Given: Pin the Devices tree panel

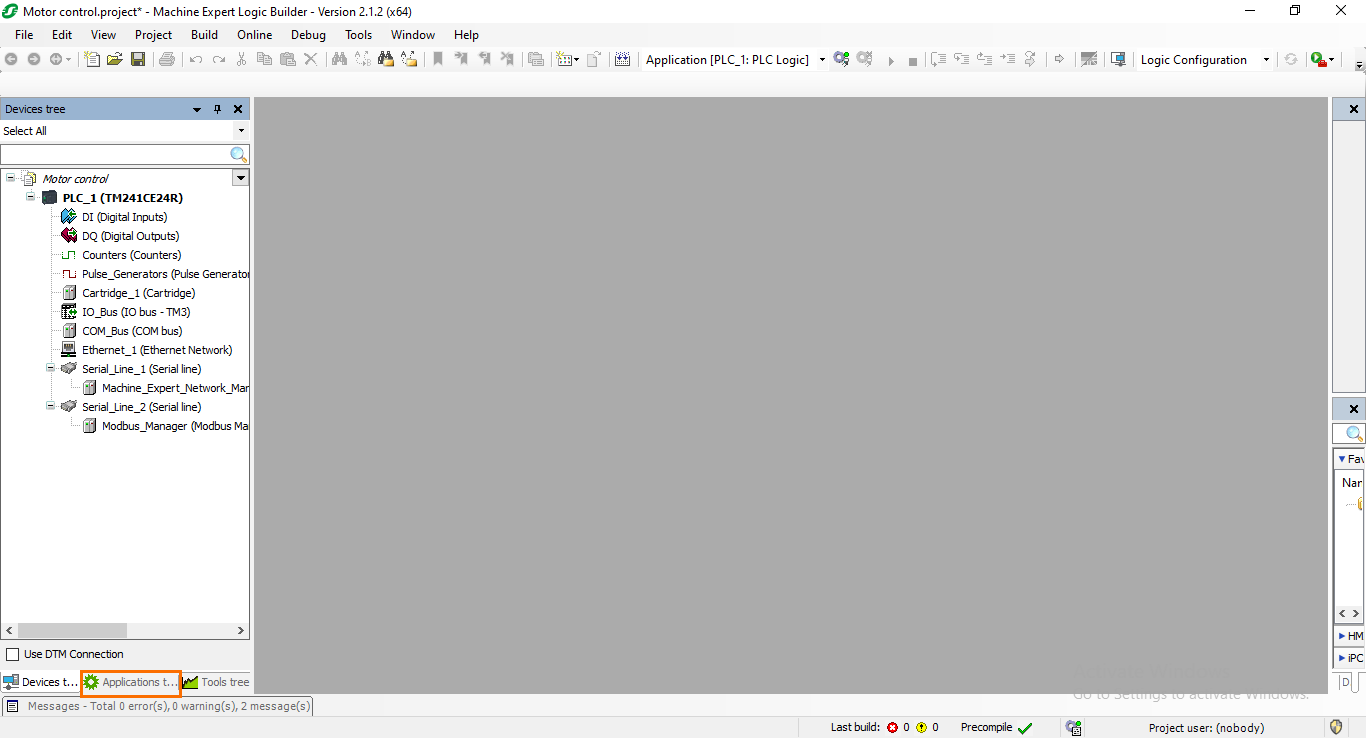Looking at the screenshot, I should (217, 109).
